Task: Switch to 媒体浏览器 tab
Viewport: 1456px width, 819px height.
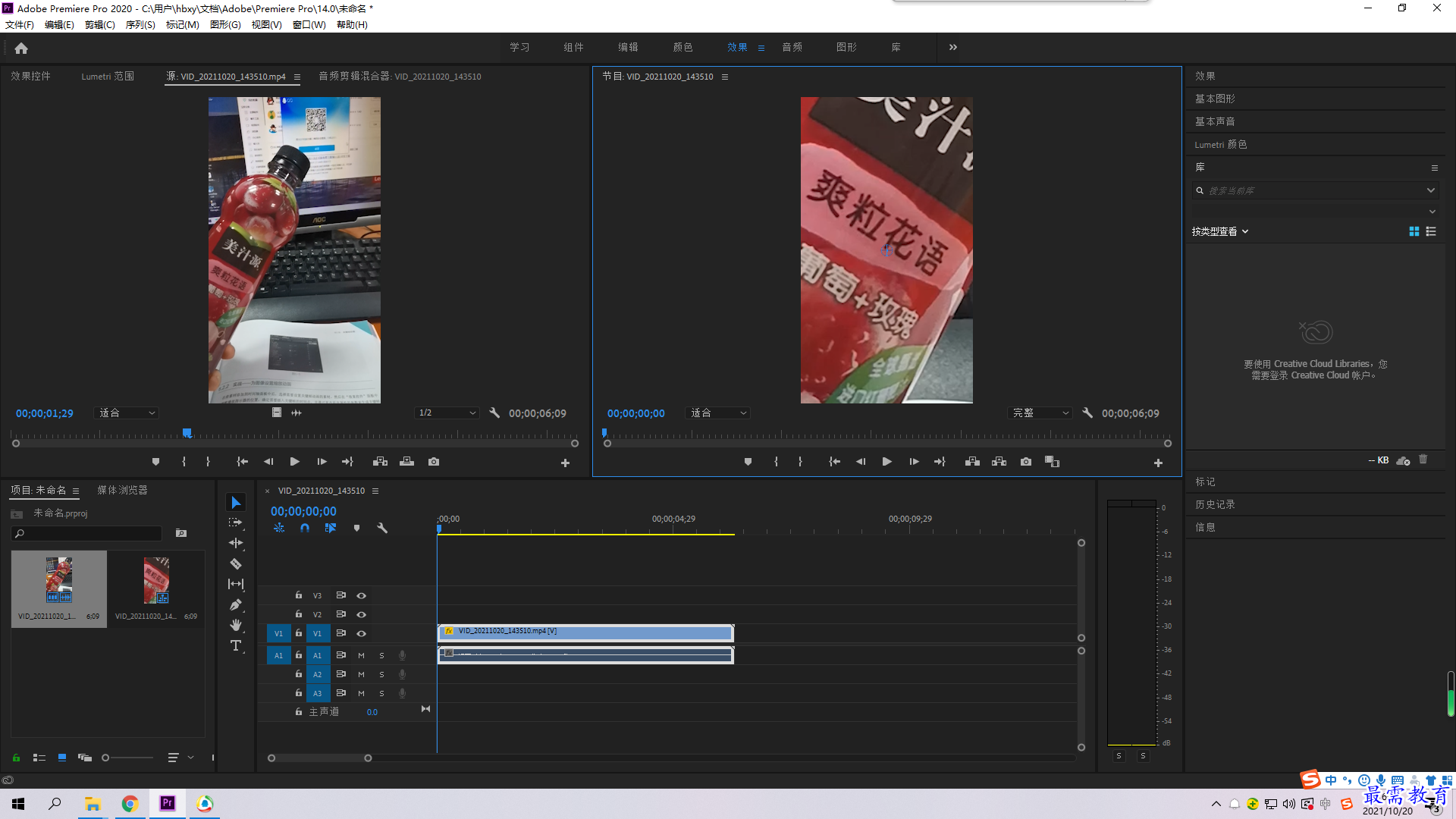Action: tap(122, 490)
